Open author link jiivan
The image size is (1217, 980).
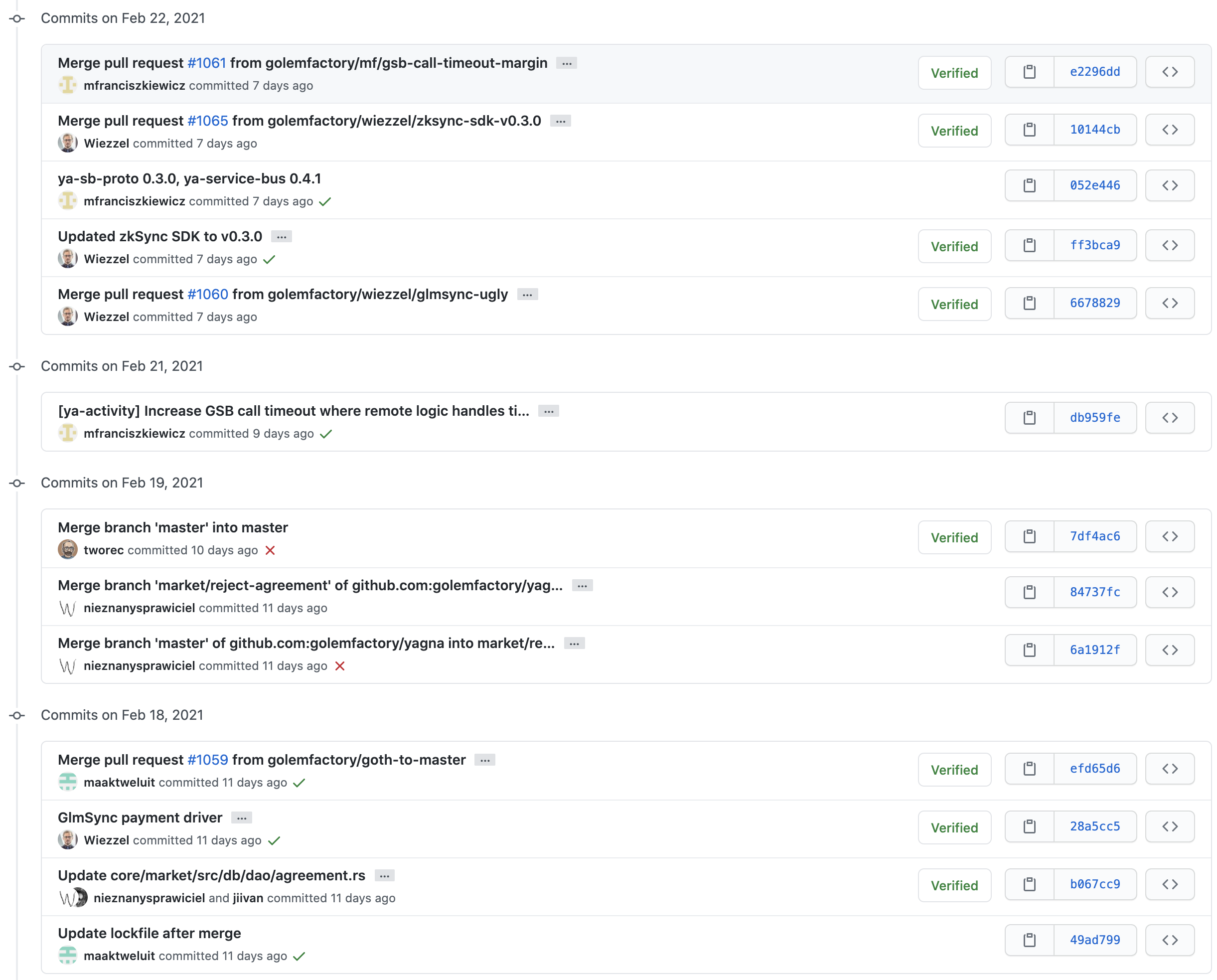pyautogui.click(x=248, y=898)
